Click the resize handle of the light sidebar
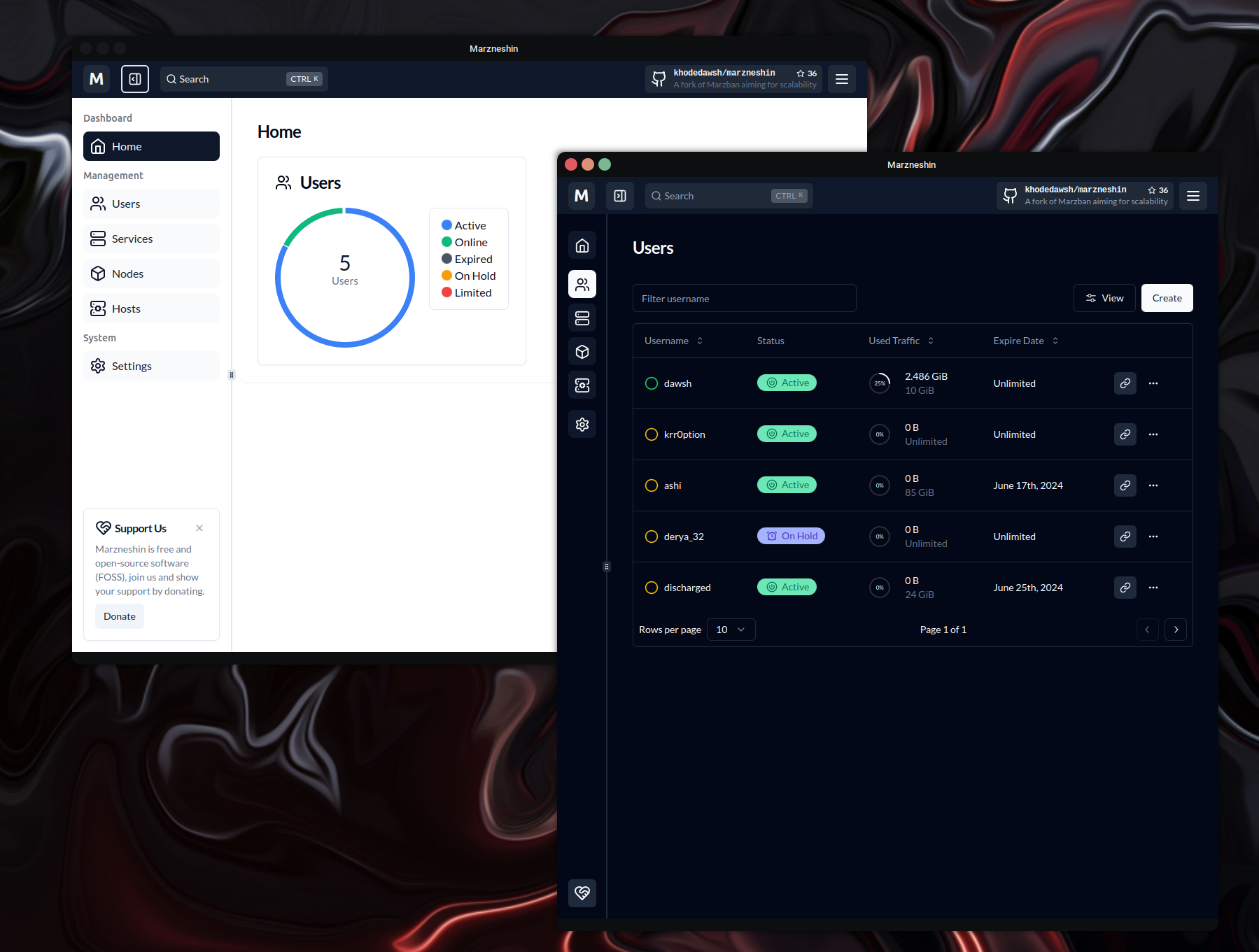Image resolution: width=1259 pixels, height=952 pixels. click(232, 375)
